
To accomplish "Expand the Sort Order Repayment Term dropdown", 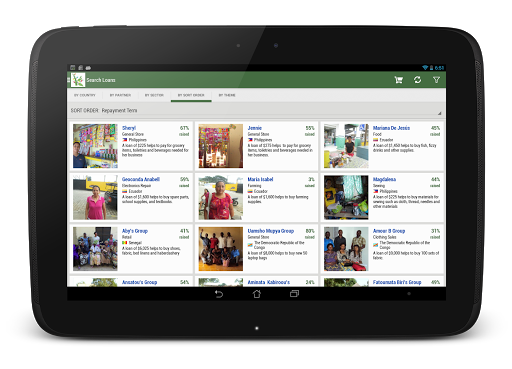I will [x=256, y=110].
